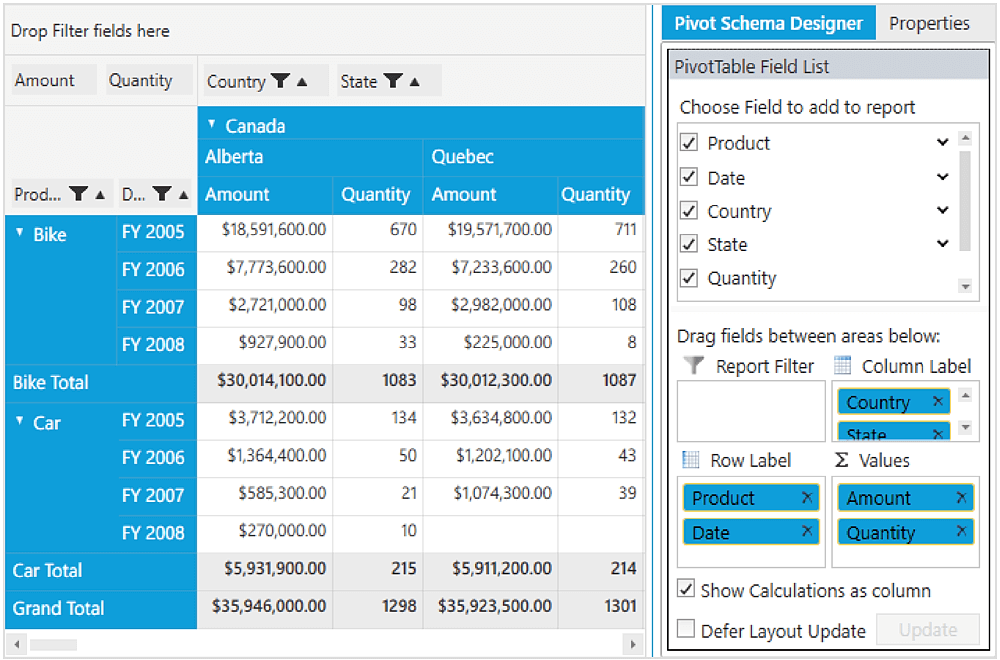This screenshot has width=1000, height=660.
Task: Click the filter icon on State header
Action: point(393,81)
